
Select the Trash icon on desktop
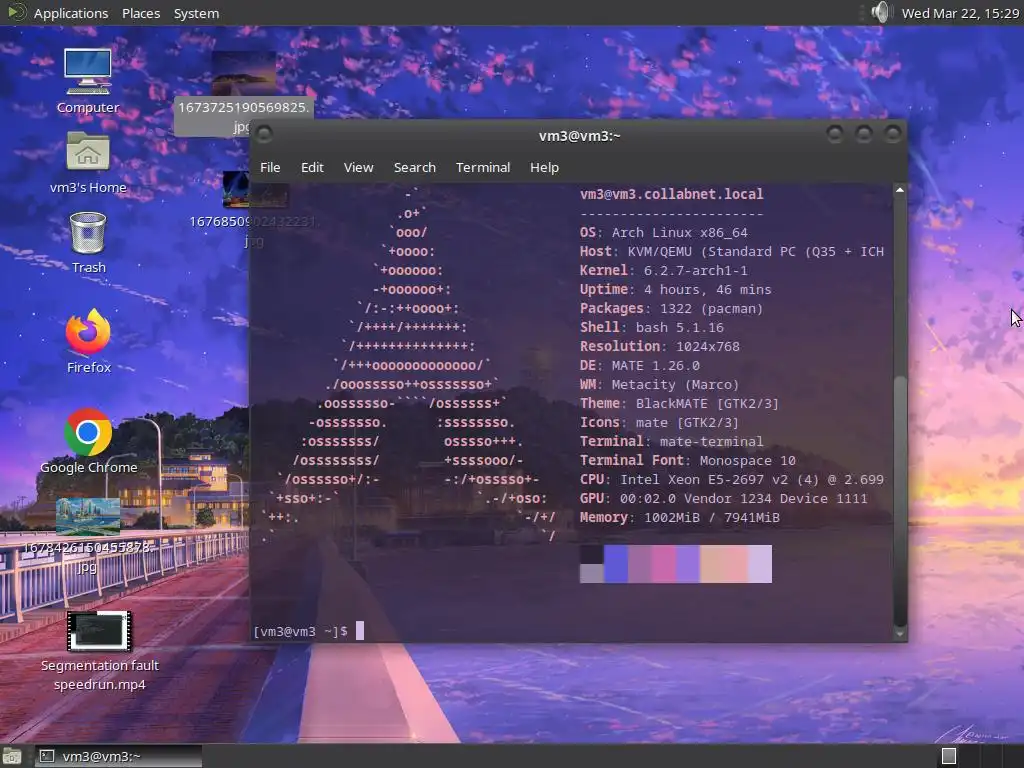88,242
